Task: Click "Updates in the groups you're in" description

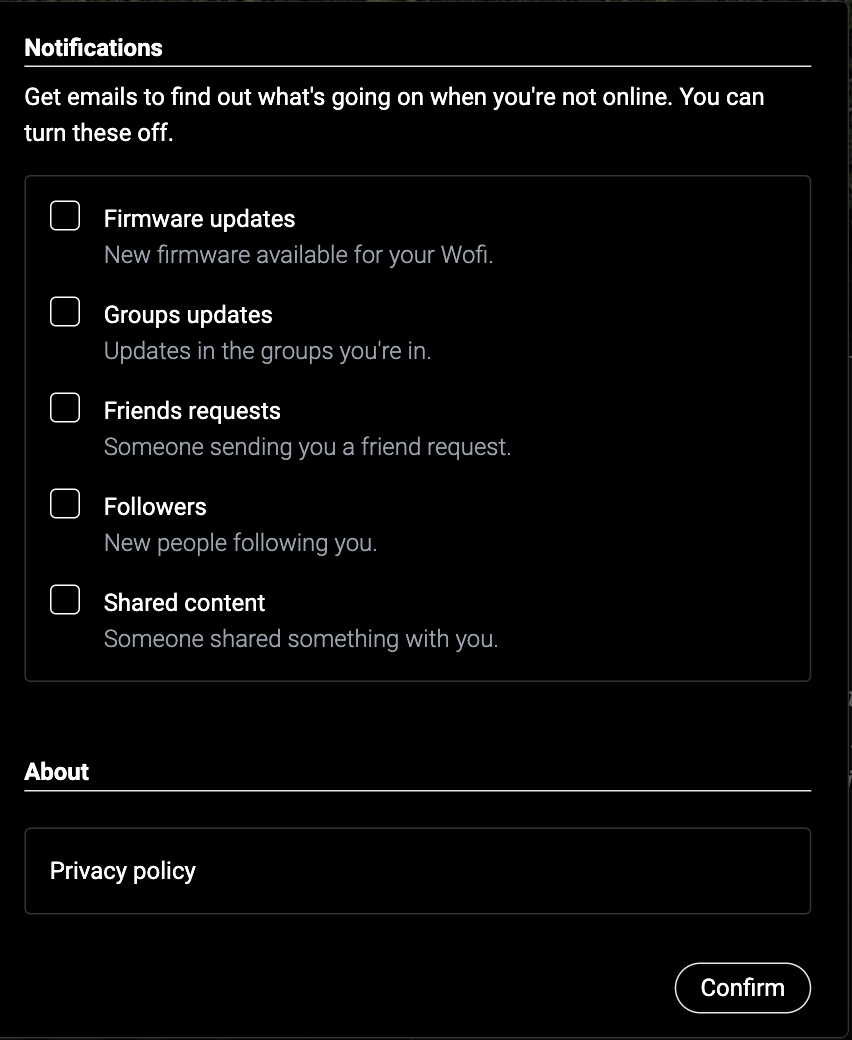Action: 267,351
